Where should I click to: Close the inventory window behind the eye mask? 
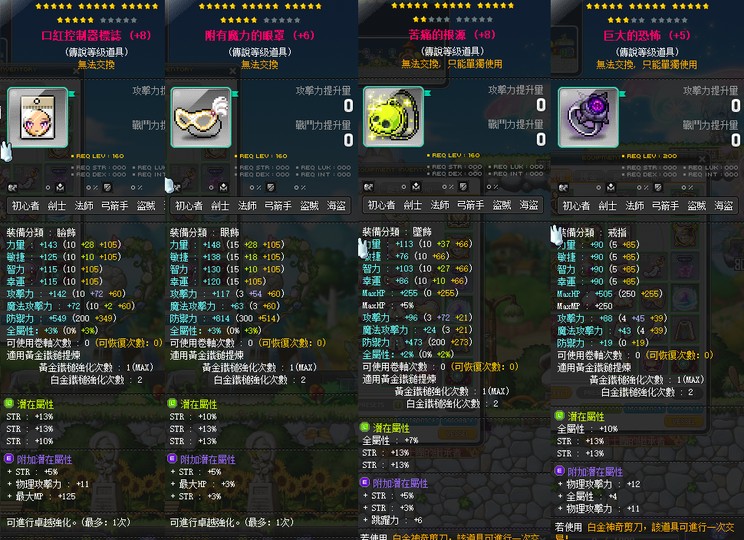coord(232,71)
